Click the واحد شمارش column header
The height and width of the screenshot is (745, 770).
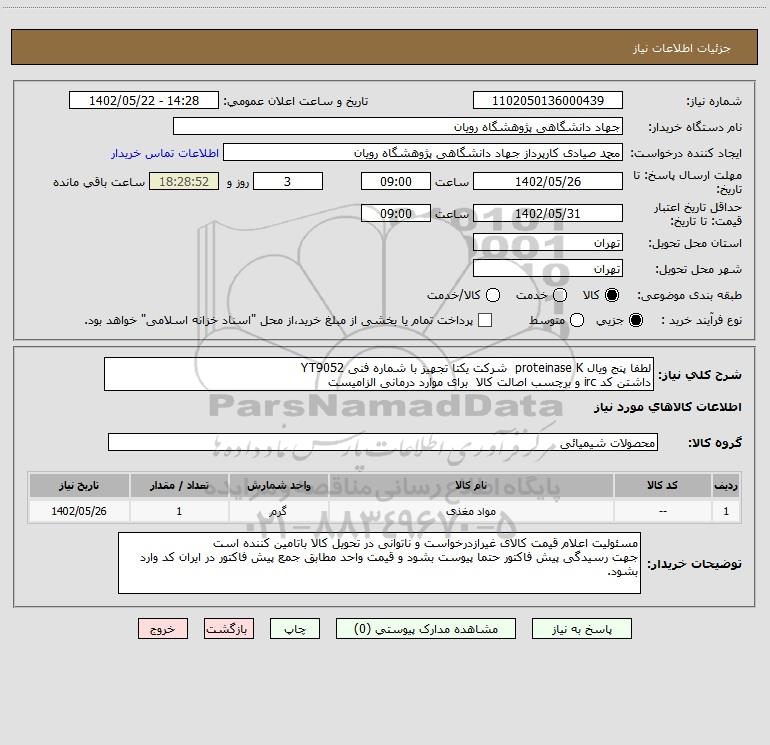click(278, 485)
